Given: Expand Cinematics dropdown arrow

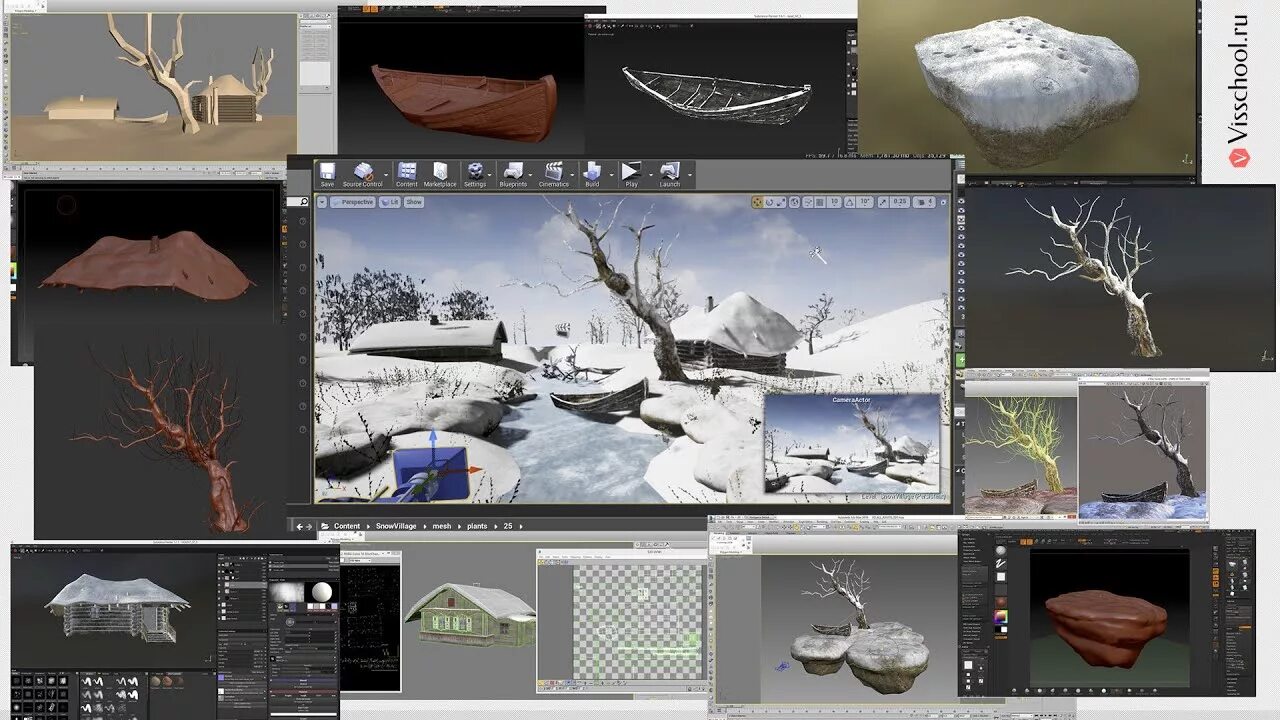Looking at the screenshot, I should pos(572,175).
